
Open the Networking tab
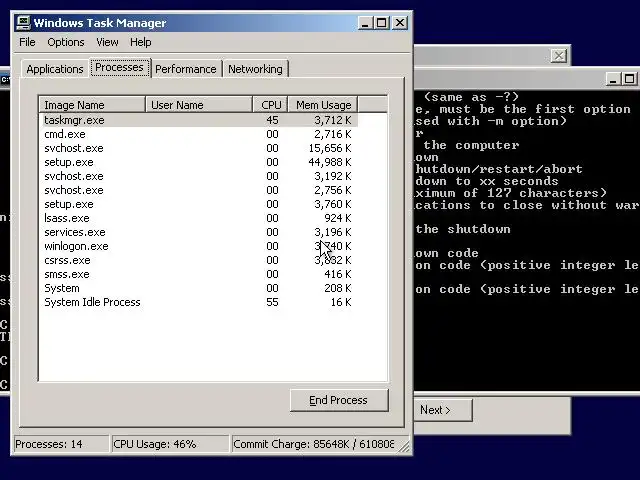[x=255, y=69]
